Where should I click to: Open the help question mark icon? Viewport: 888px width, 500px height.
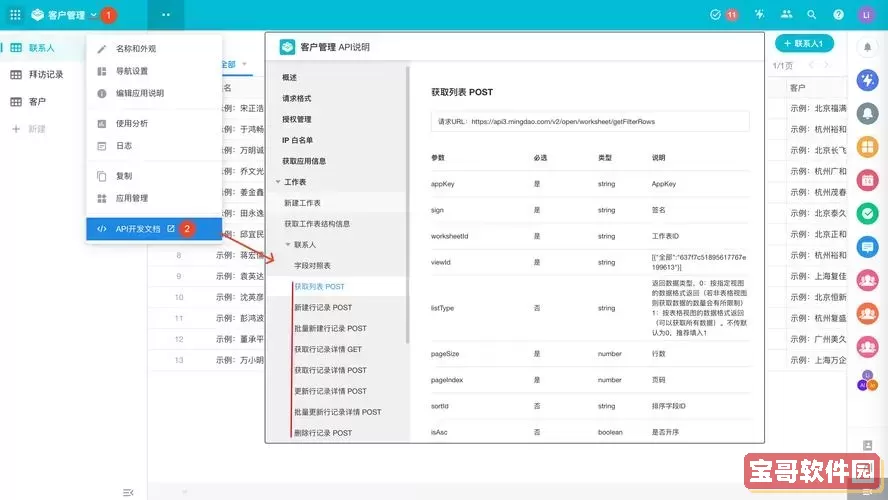838,15
